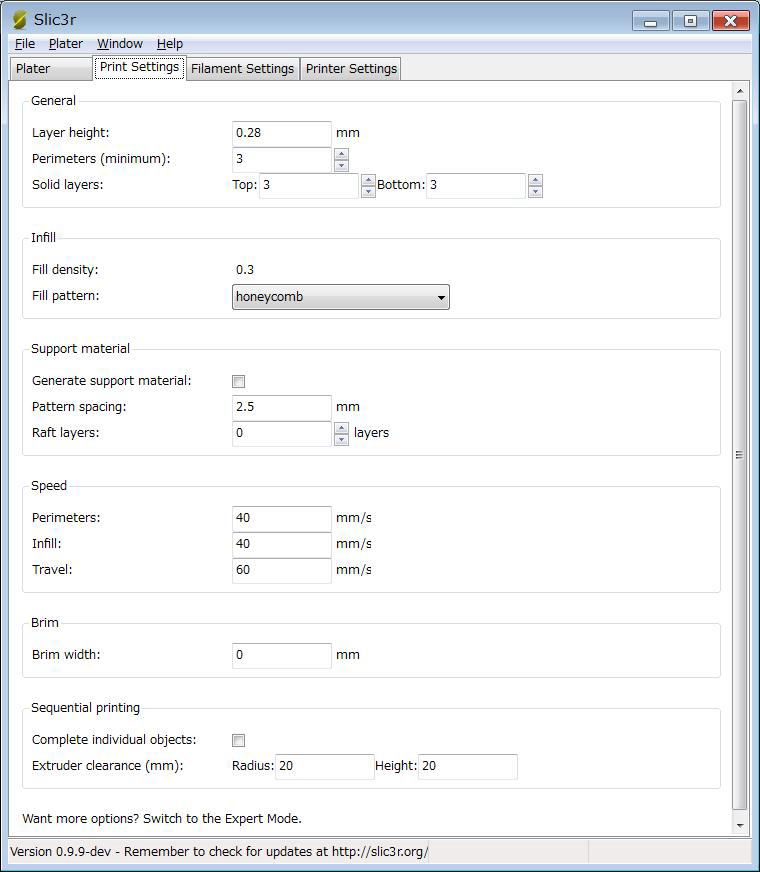The height and width of the screenshot is (872, 760).
Task: Click the Infill speed input field
Action: [281, 544]
